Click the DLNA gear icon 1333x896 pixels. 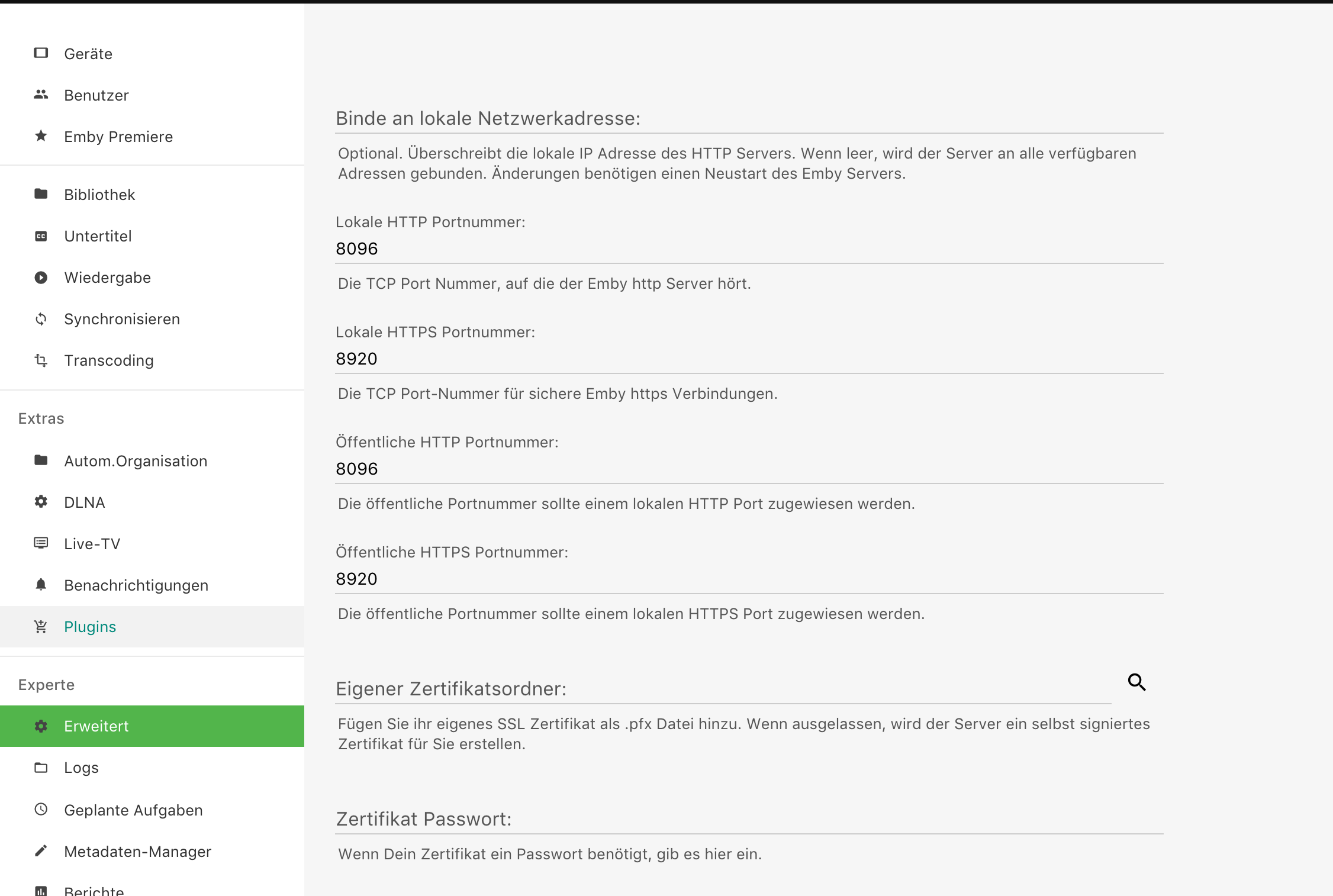tap(41, 502)
